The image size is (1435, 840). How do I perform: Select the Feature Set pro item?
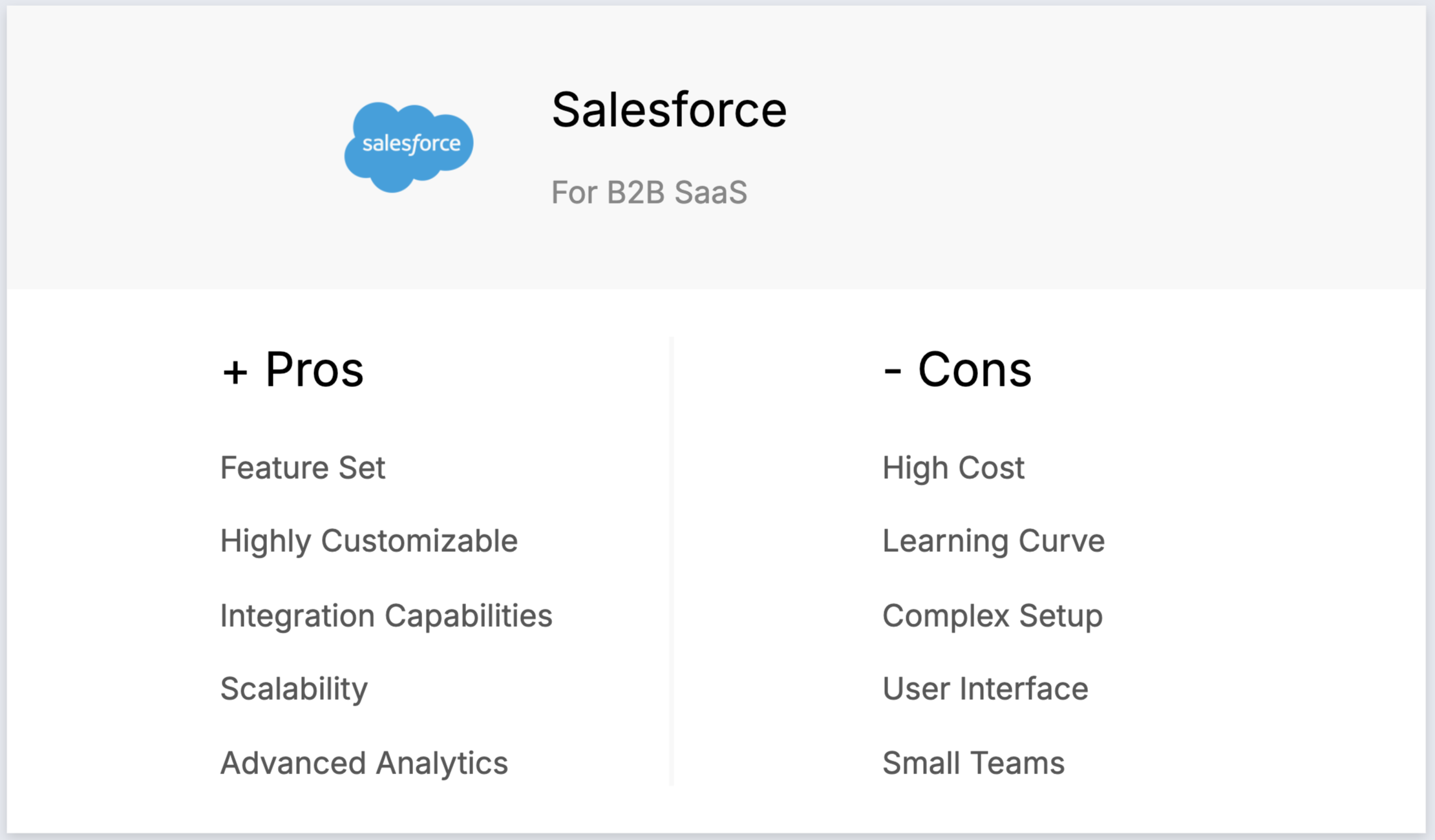303,467
